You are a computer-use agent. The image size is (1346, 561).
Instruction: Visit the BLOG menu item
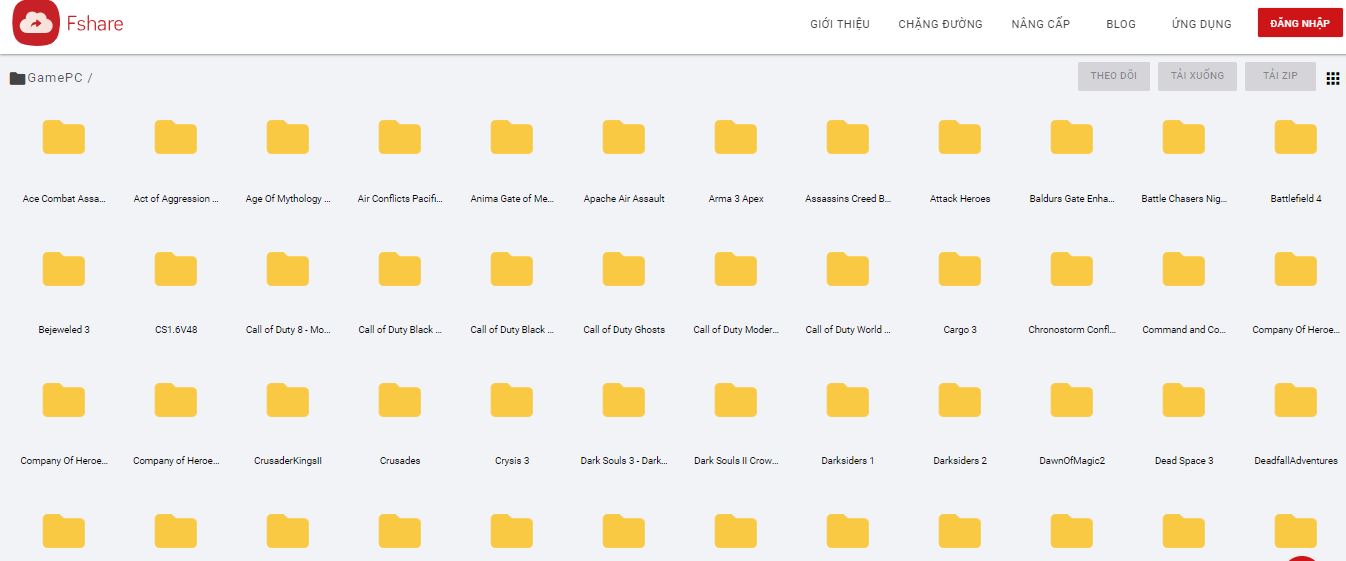pyautogui.click(x=1121, y=24)
